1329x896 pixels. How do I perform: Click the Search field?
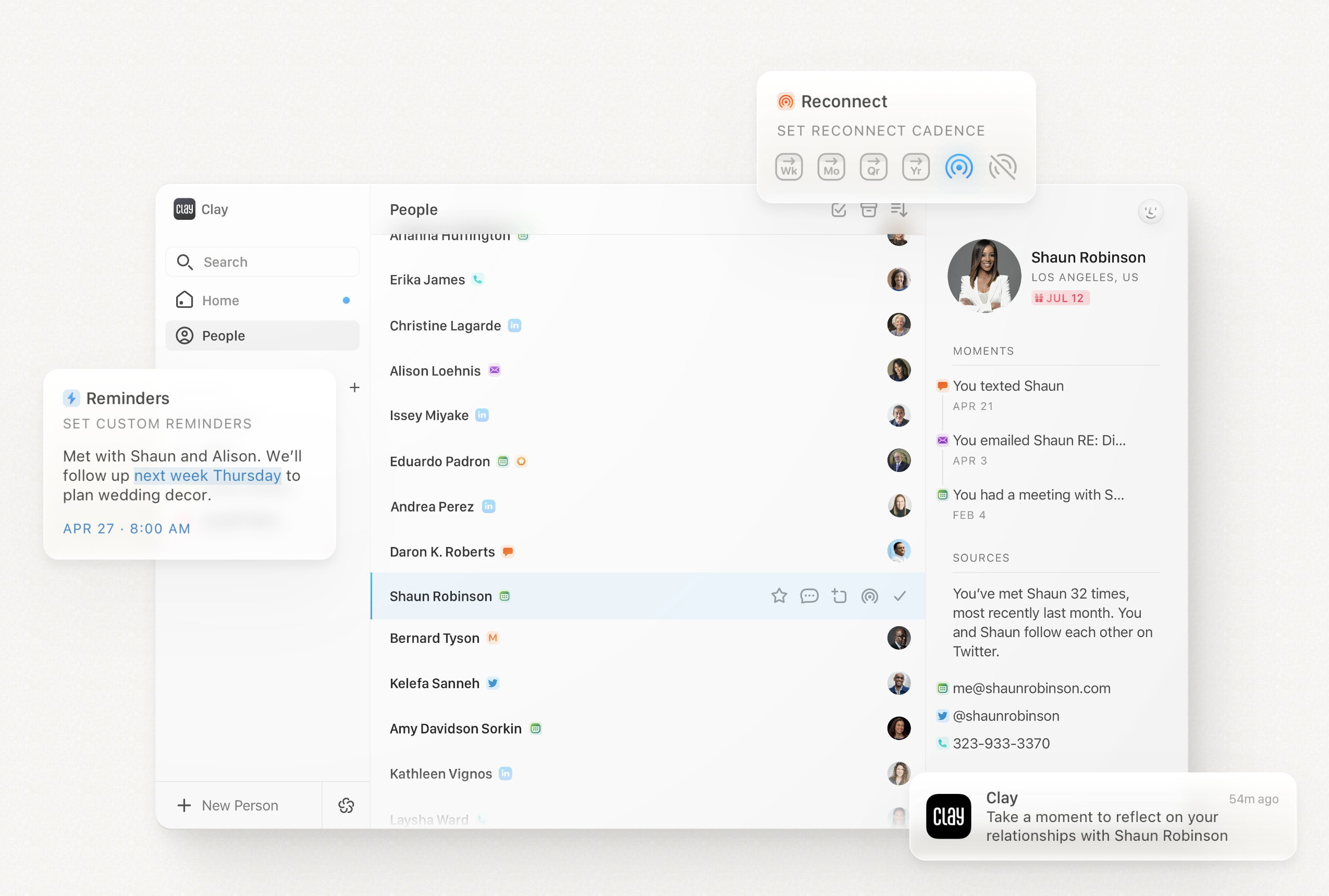(262, 262)
